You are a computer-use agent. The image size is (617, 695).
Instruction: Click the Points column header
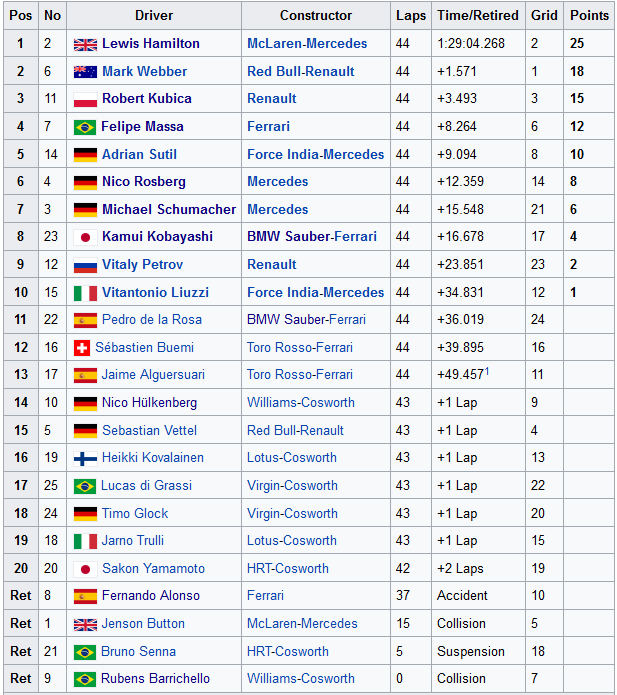point(589,16)
